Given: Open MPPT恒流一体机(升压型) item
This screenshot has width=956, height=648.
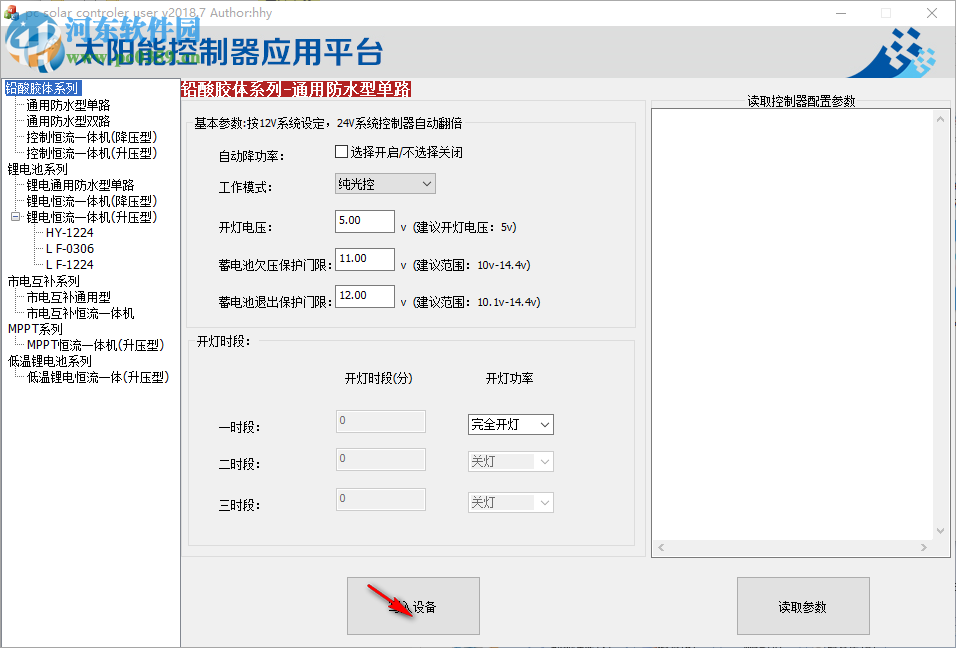Looking at the screenshot, I should click(95, 344).
